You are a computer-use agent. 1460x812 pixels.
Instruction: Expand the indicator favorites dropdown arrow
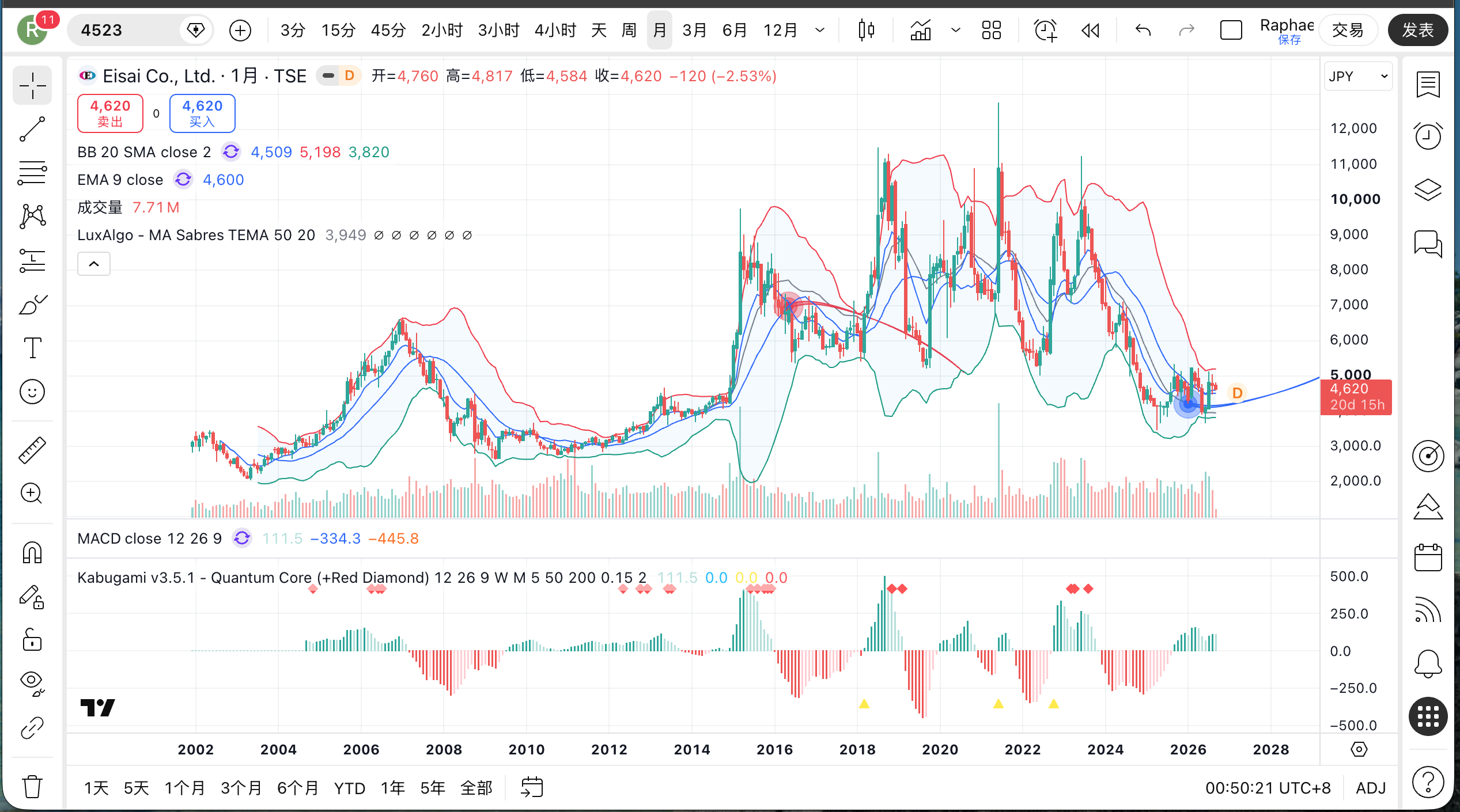pyautogui.click(x=955, y=30)
